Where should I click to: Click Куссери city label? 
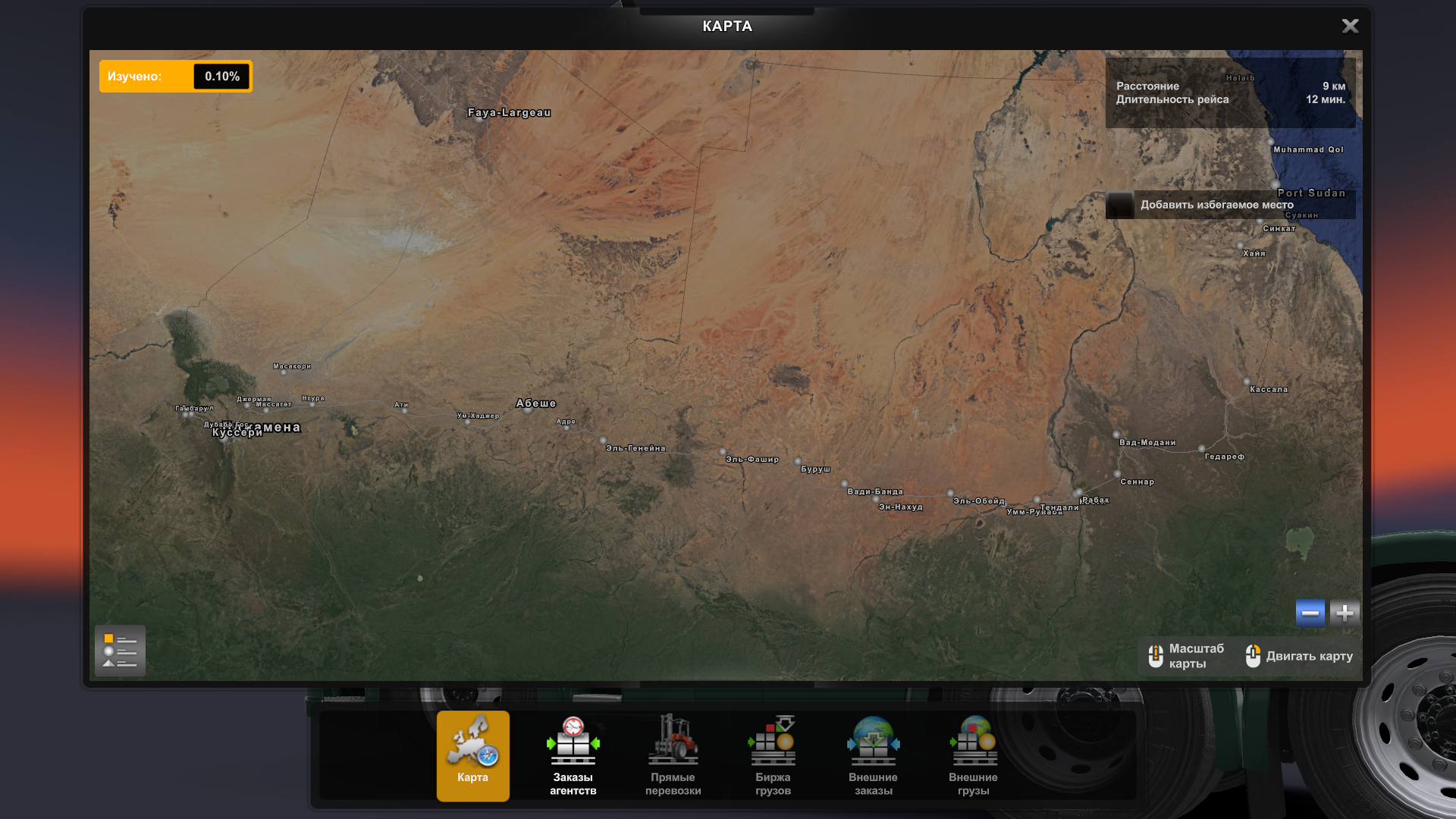coord(237,432)
